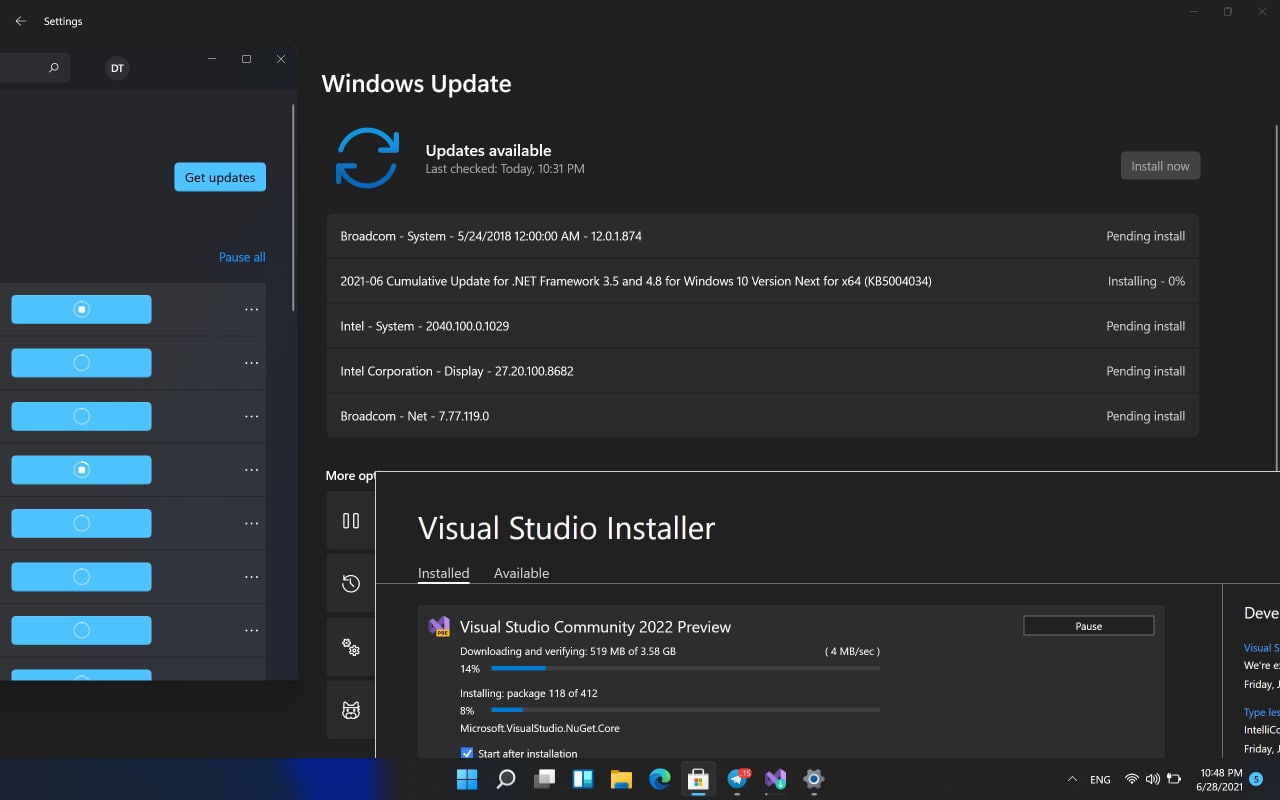Click Last checked: Today, 10:31 PM text
Viewport: 1280px width, 800px height.
click(x=505, y=169)
